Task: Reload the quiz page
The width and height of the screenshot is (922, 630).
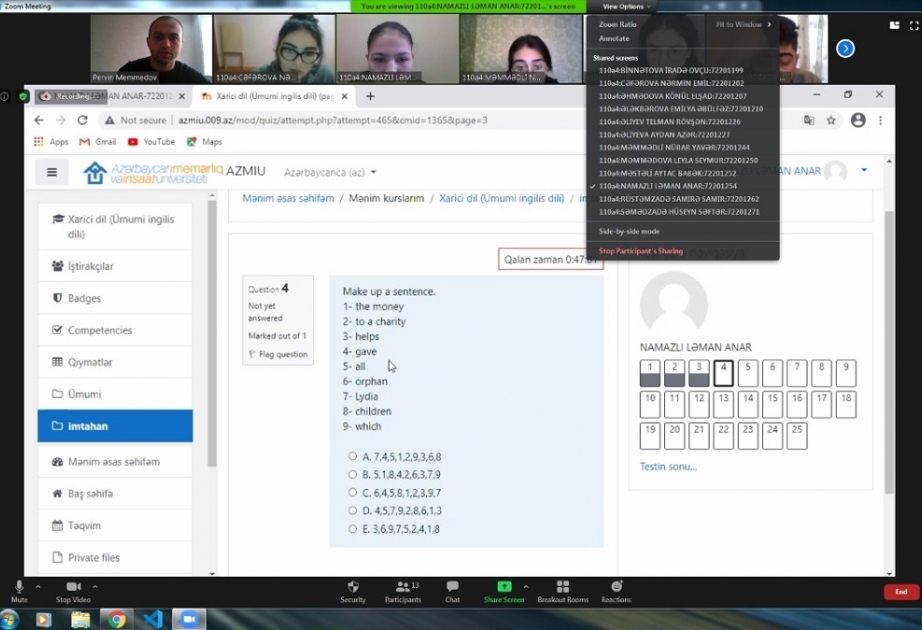Action: tap(82, 120)
